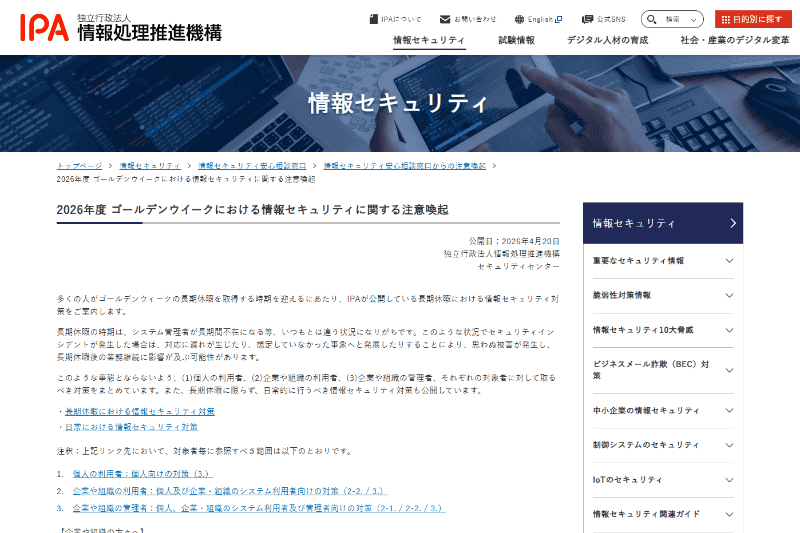Image resolution: width=800 pixels, height=533 pixels.
Task: Select 情報セキュリティ in main navigation
Action: pos(429,40)
